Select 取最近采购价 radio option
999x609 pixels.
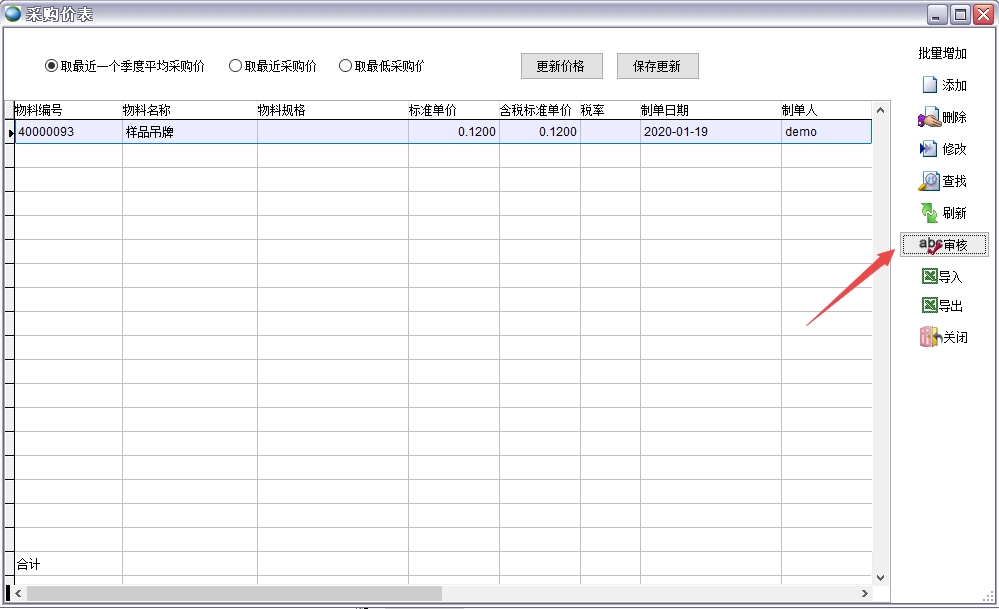coord(236,66)
